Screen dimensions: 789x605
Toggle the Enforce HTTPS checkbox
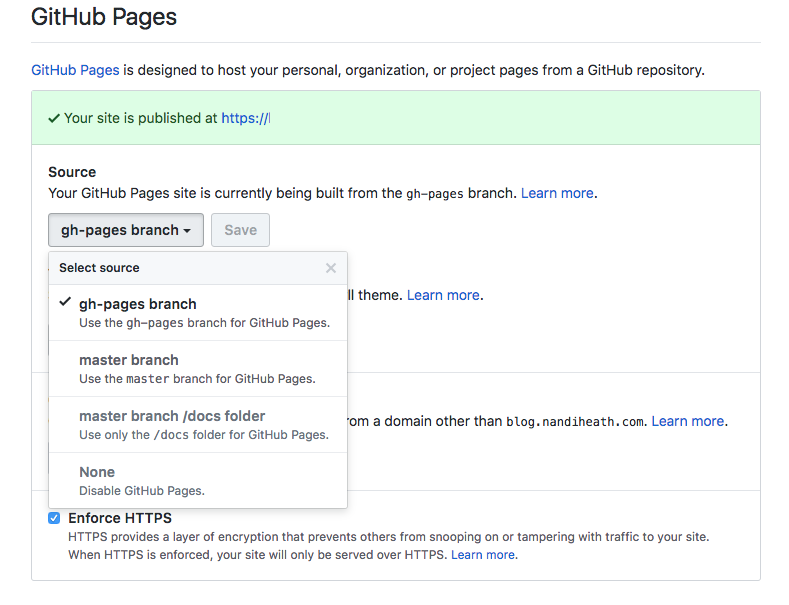pyautogui.click(x=54, y=518)
